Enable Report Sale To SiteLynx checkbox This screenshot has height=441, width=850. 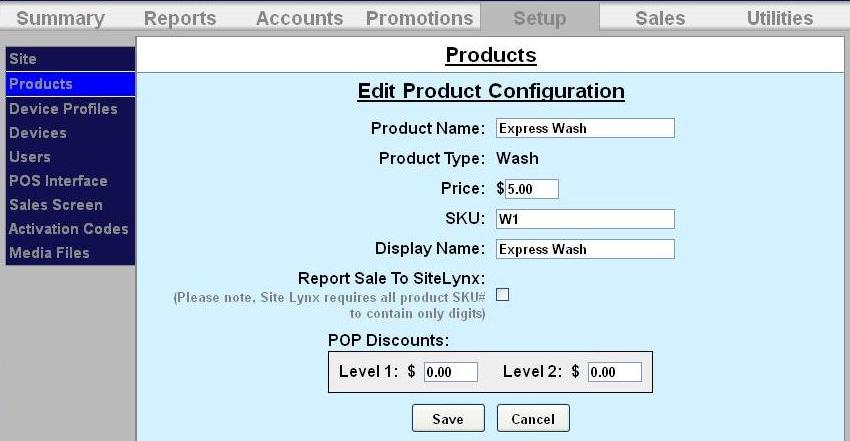(x=503, y=294)
